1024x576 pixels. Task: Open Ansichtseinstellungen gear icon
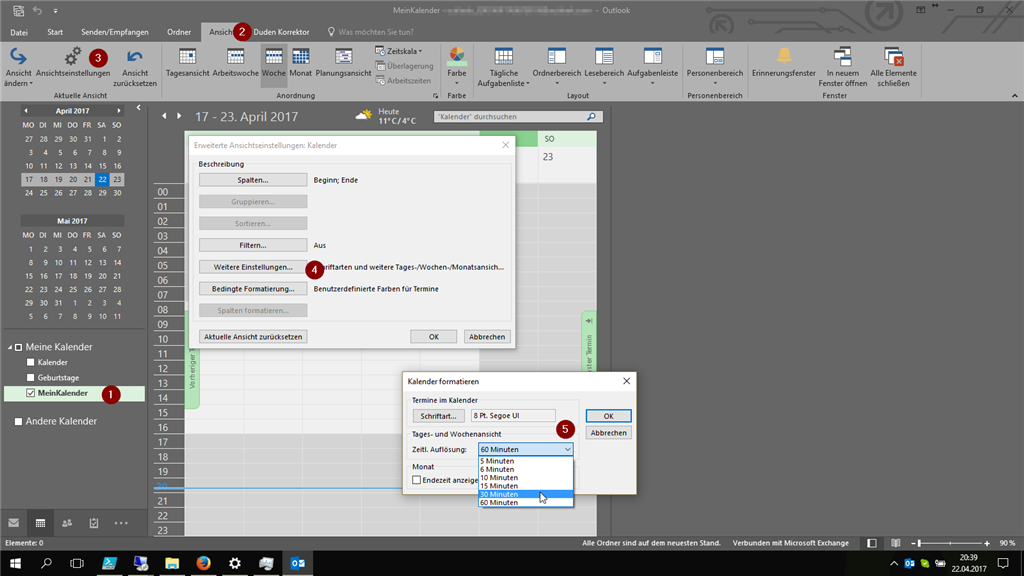[72, 56]
